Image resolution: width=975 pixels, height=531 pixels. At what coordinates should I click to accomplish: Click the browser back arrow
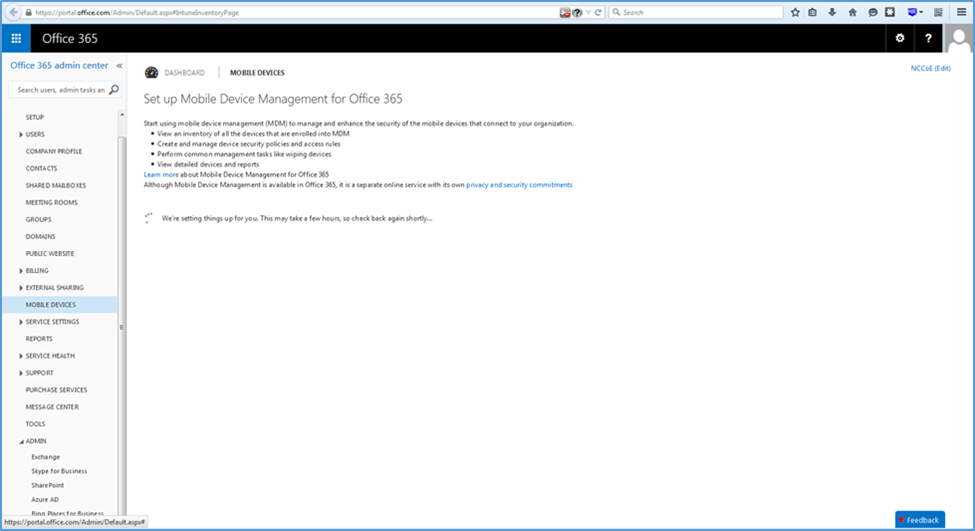(x=13, y=12)
